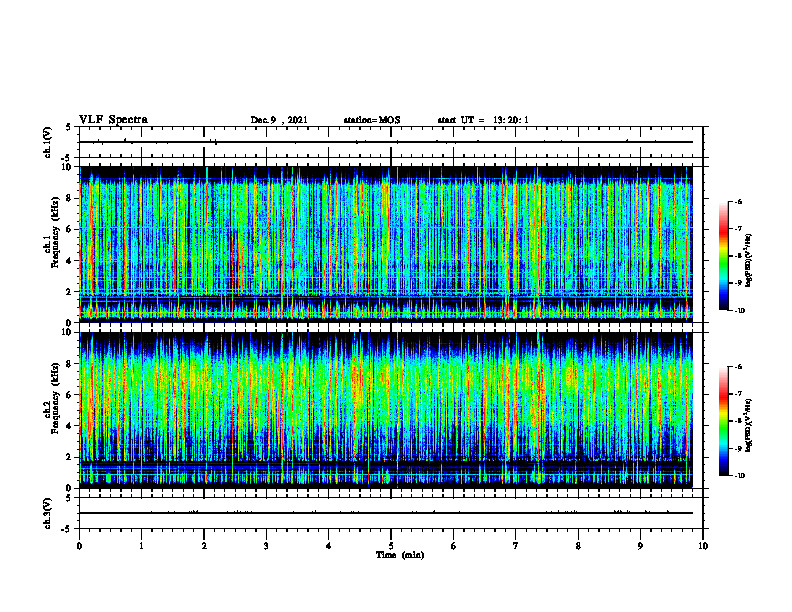Click the "station=MOS" header label

pos(372,120)
